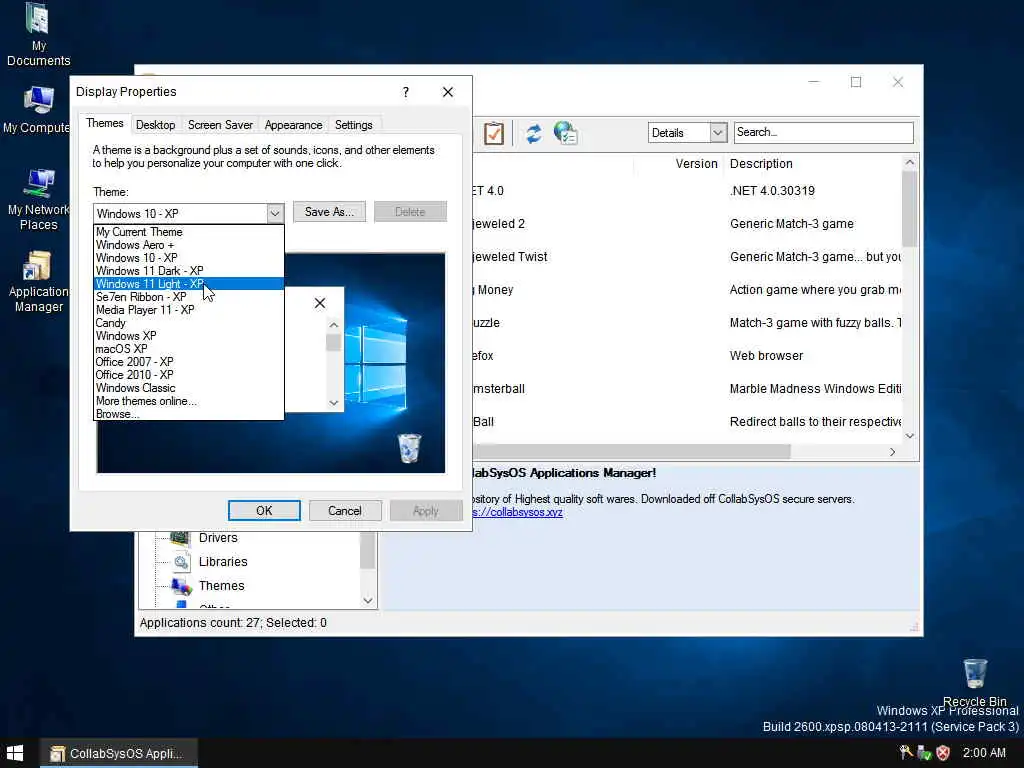Click the Search field in Applications Manager
Screen dimensions: 1024x768
[824, 133]
